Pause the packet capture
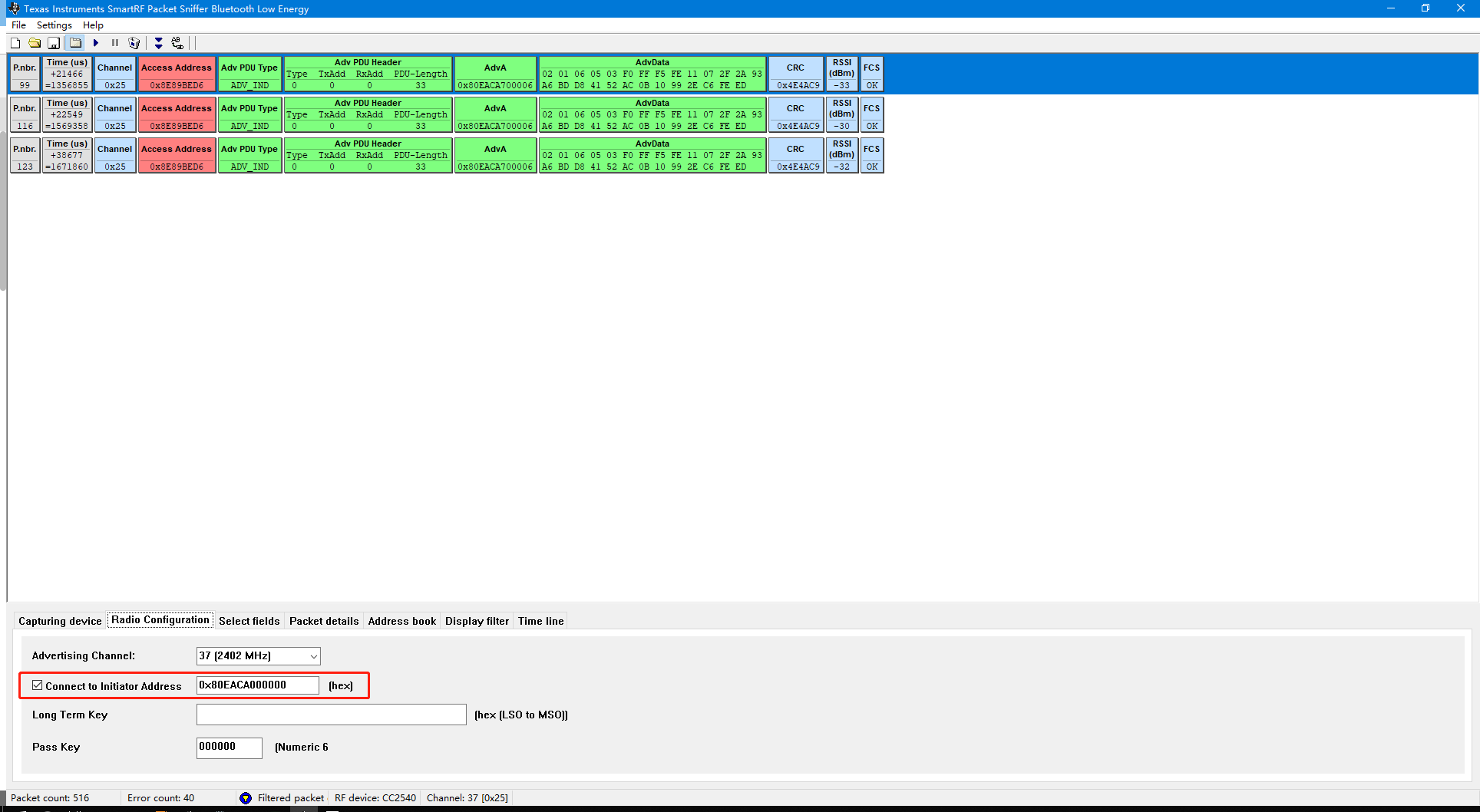This screenshot has width=1480, height=812. click(114, 42)
